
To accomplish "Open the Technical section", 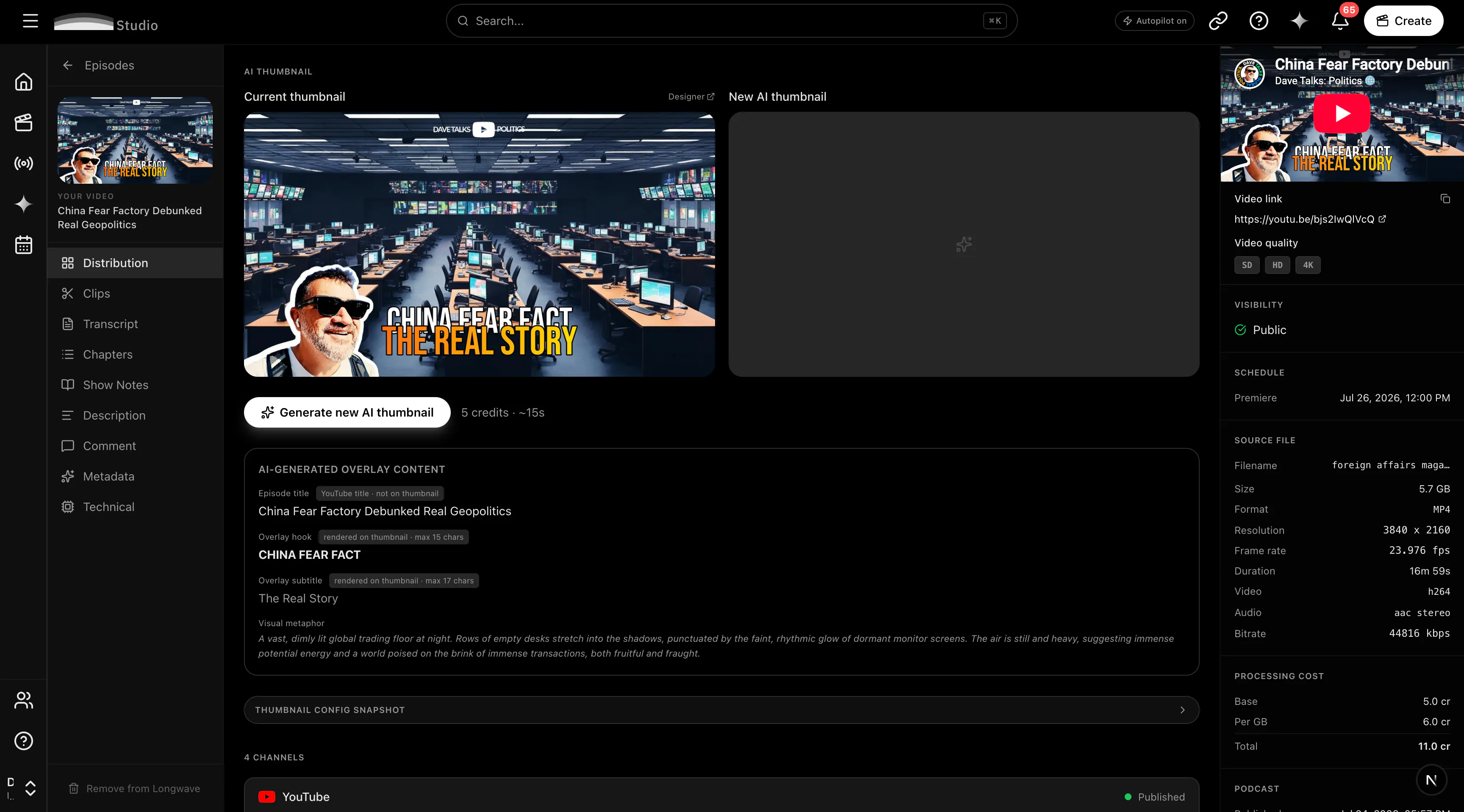I will pyautogui.click(x=135, y=506).
